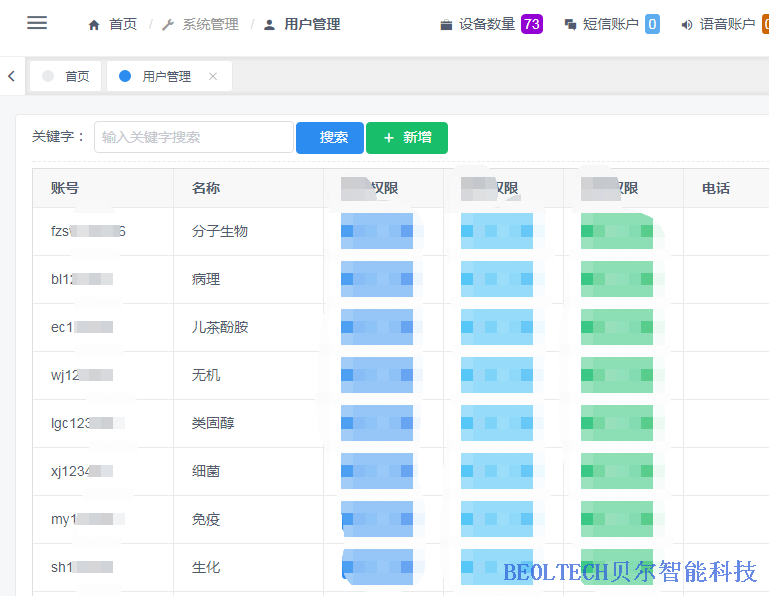Open 首页 breadcrumb link

pyautogui.click(x=123, y=24)
